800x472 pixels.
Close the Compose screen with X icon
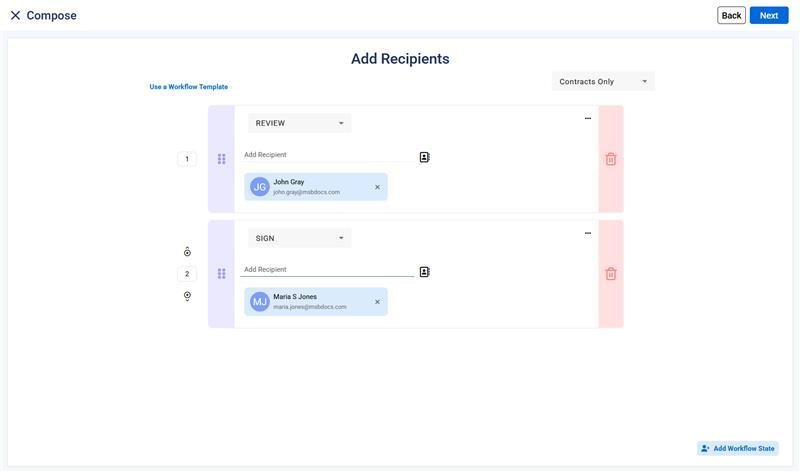[15, 15]
